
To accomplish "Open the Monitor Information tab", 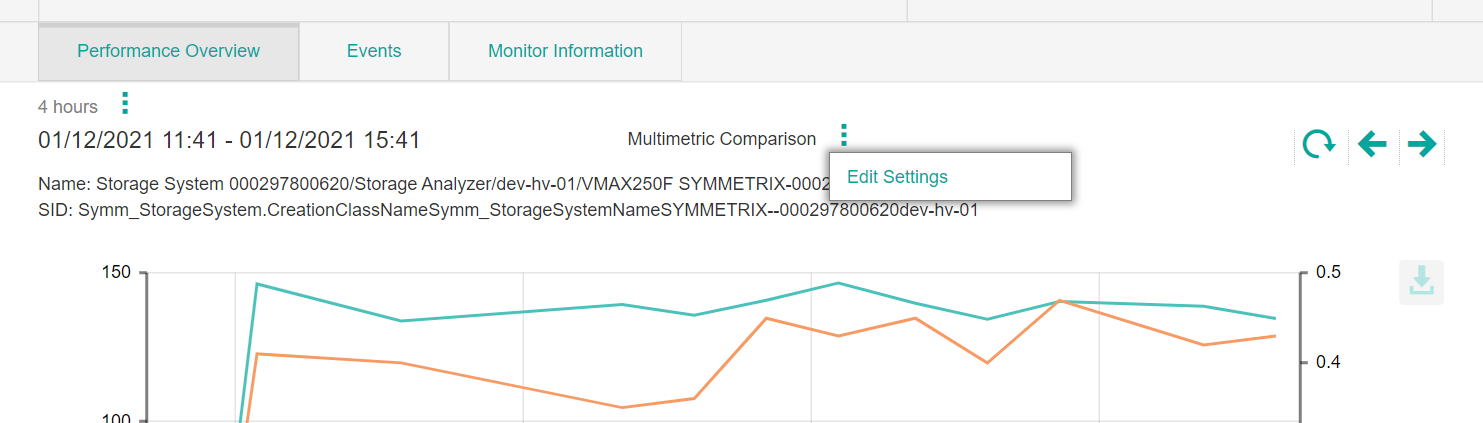I will point(565,51).
